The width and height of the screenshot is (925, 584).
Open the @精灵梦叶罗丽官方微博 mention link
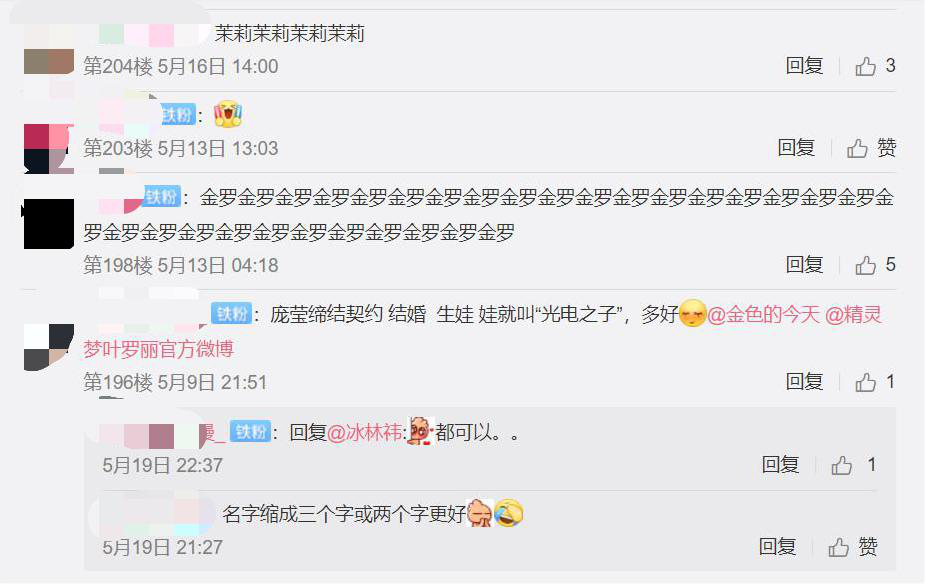tap(483, 332)
